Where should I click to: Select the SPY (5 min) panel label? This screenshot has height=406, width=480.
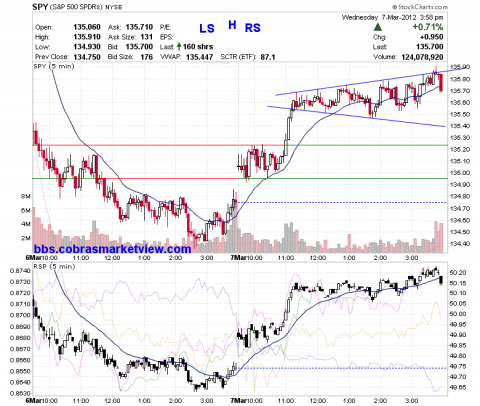(x=54, y=66)
